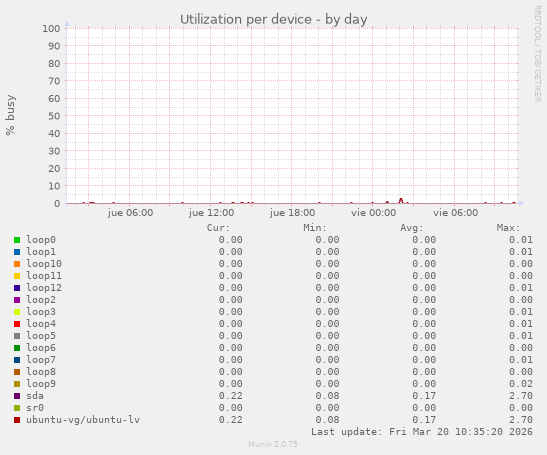This screenshot has height=455, width=547.
Task: Select the loop0 device label
Action: [x=41, y=240]
